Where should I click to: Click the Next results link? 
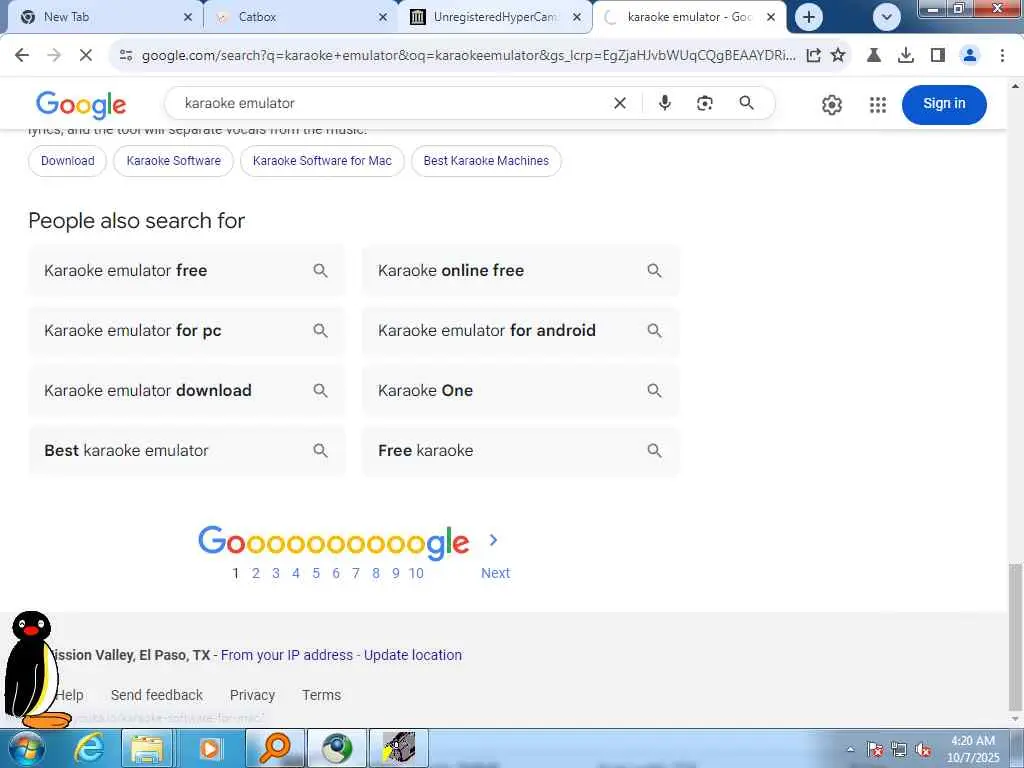tap(495, 573)
